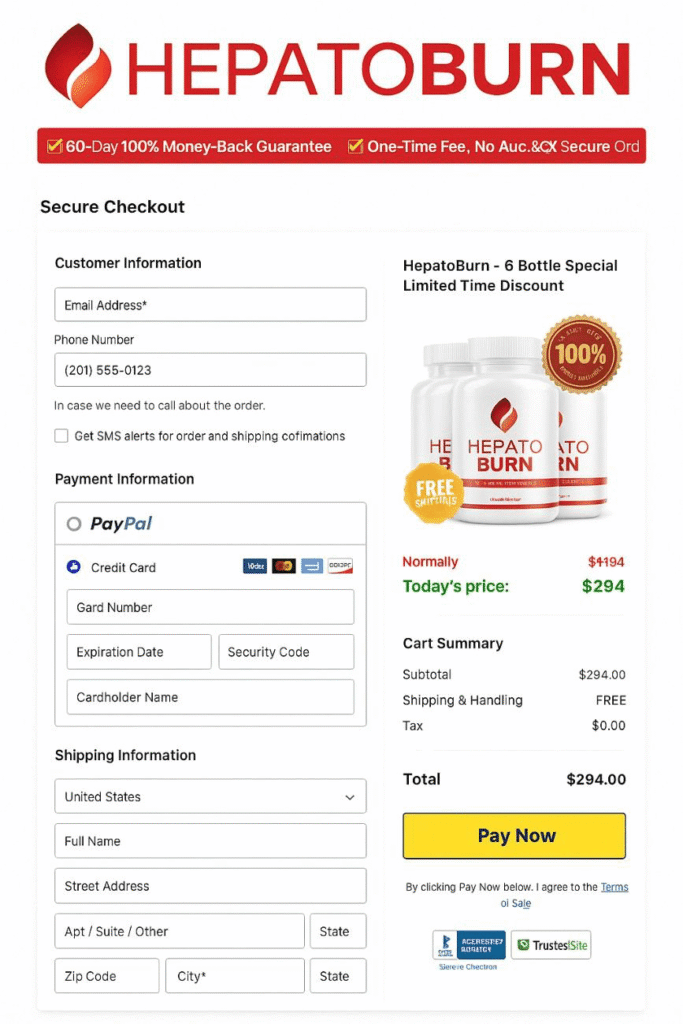
Task: Select the Discover card icon
Action: [x=341, y=565]
